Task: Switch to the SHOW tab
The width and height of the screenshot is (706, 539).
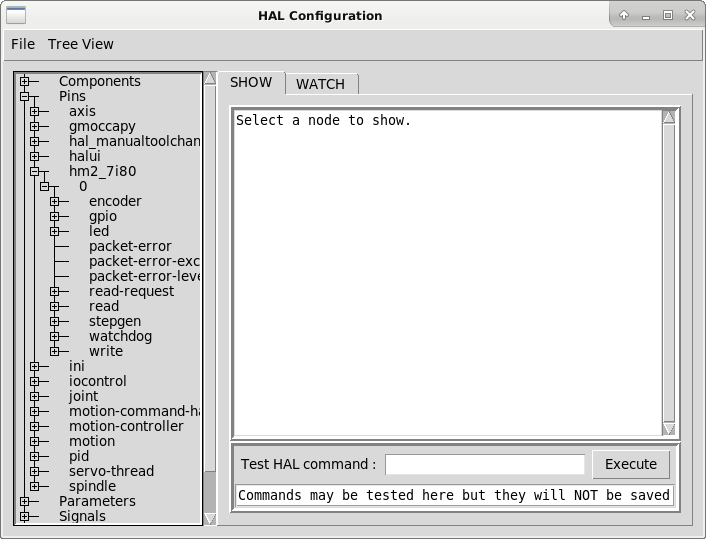Action: pyautogui.click(x=251, y=82)
